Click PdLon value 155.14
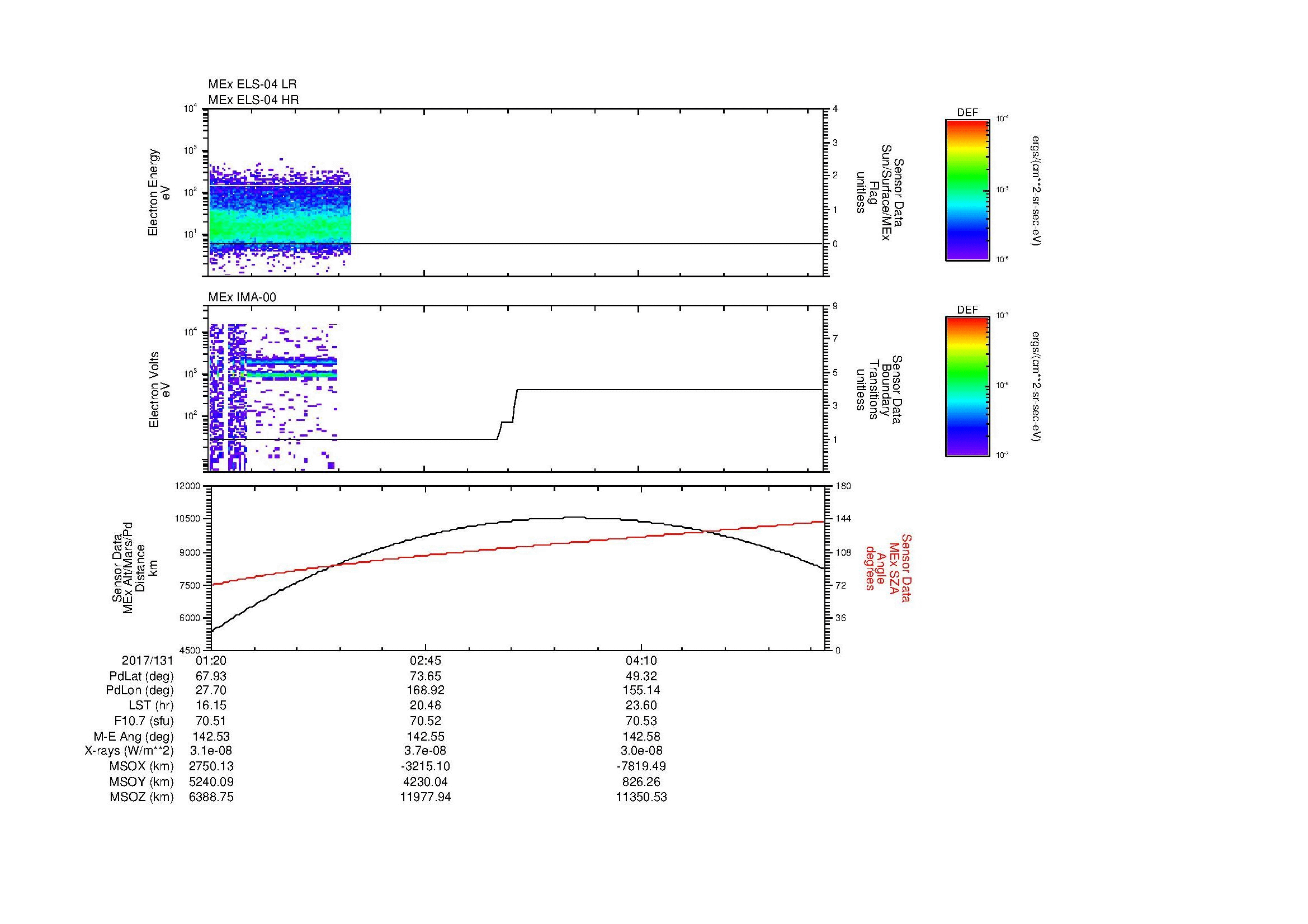Image resolution: width=1308 pixels, height=924 pixels. pyautogui.click(x=641, y=690)
